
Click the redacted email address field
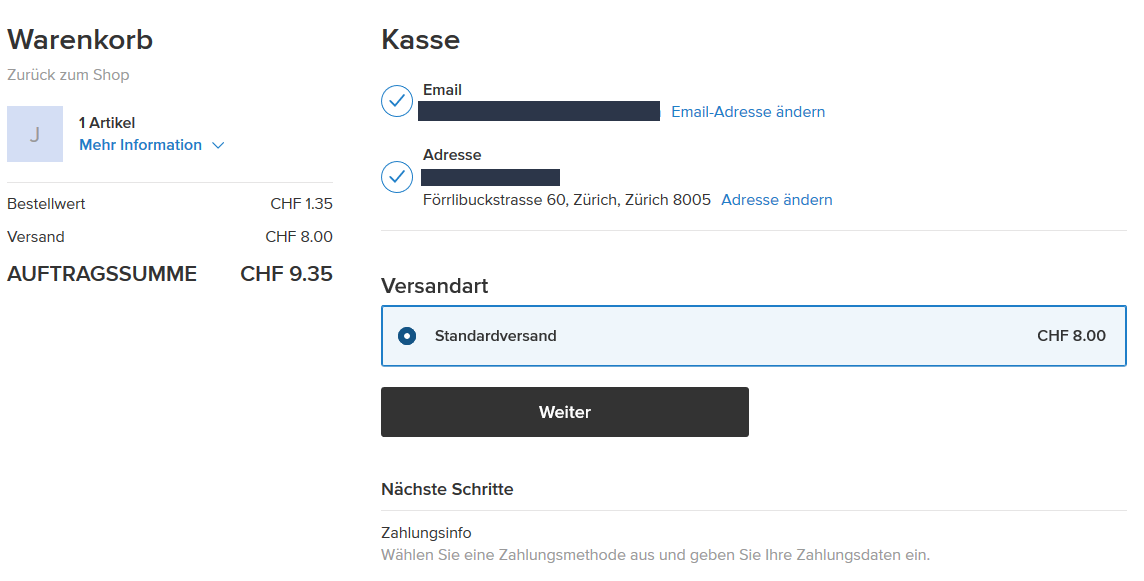(539, 111)
